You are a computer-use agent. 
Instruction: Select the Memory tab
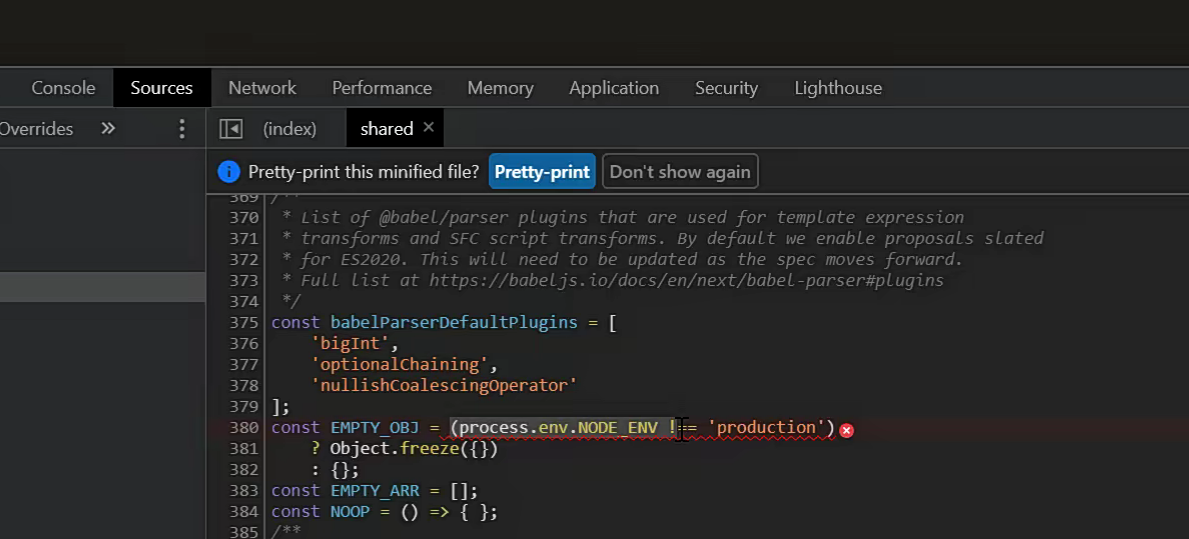pos(500,88)
